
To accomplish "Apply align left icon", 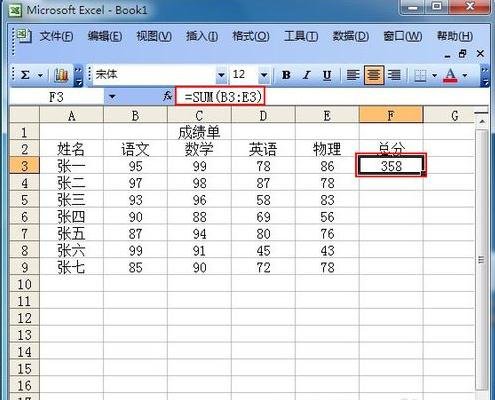I will [353, 75].
